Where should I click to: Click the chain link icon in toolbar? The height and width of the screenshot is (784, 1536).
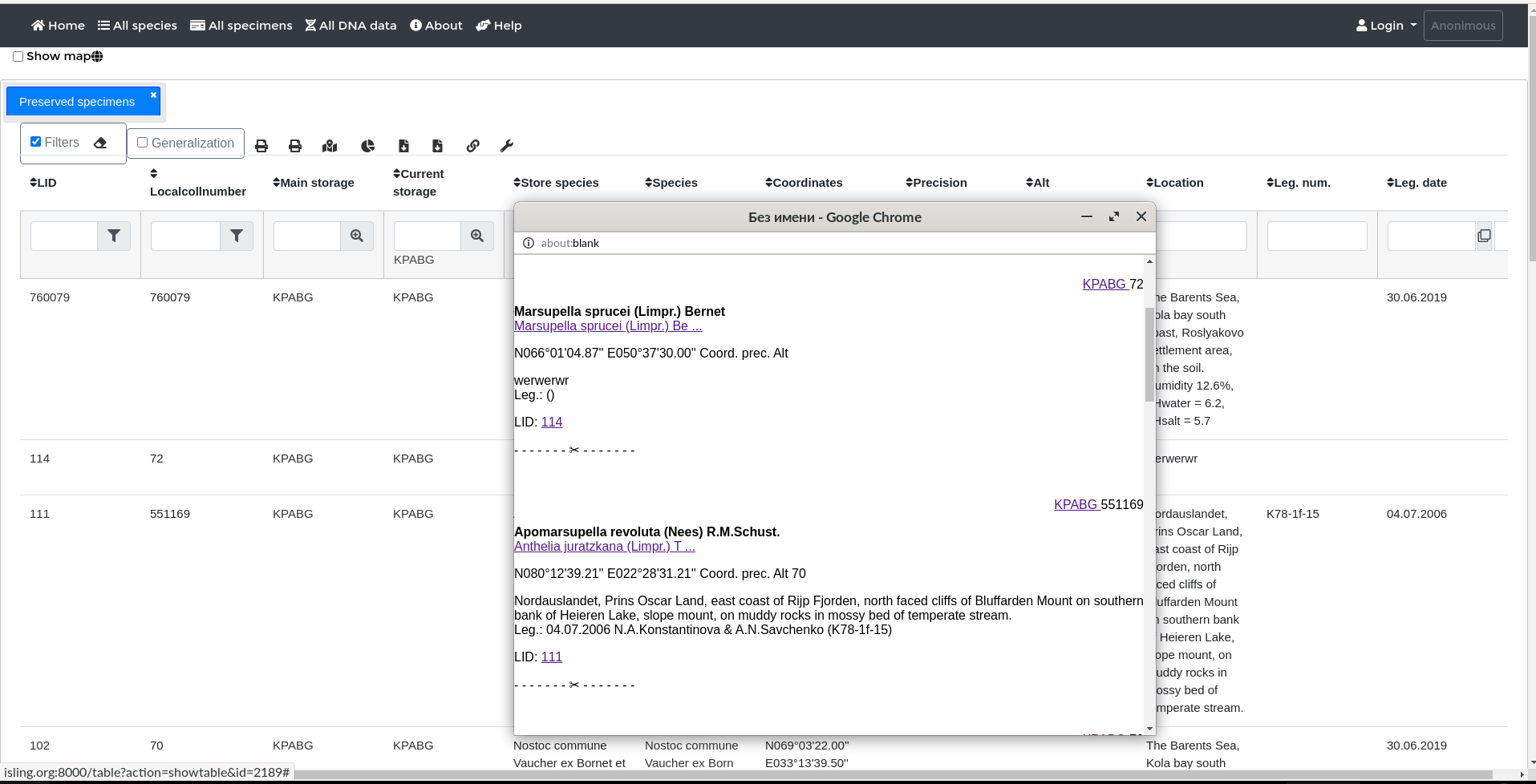coord(473,146)
